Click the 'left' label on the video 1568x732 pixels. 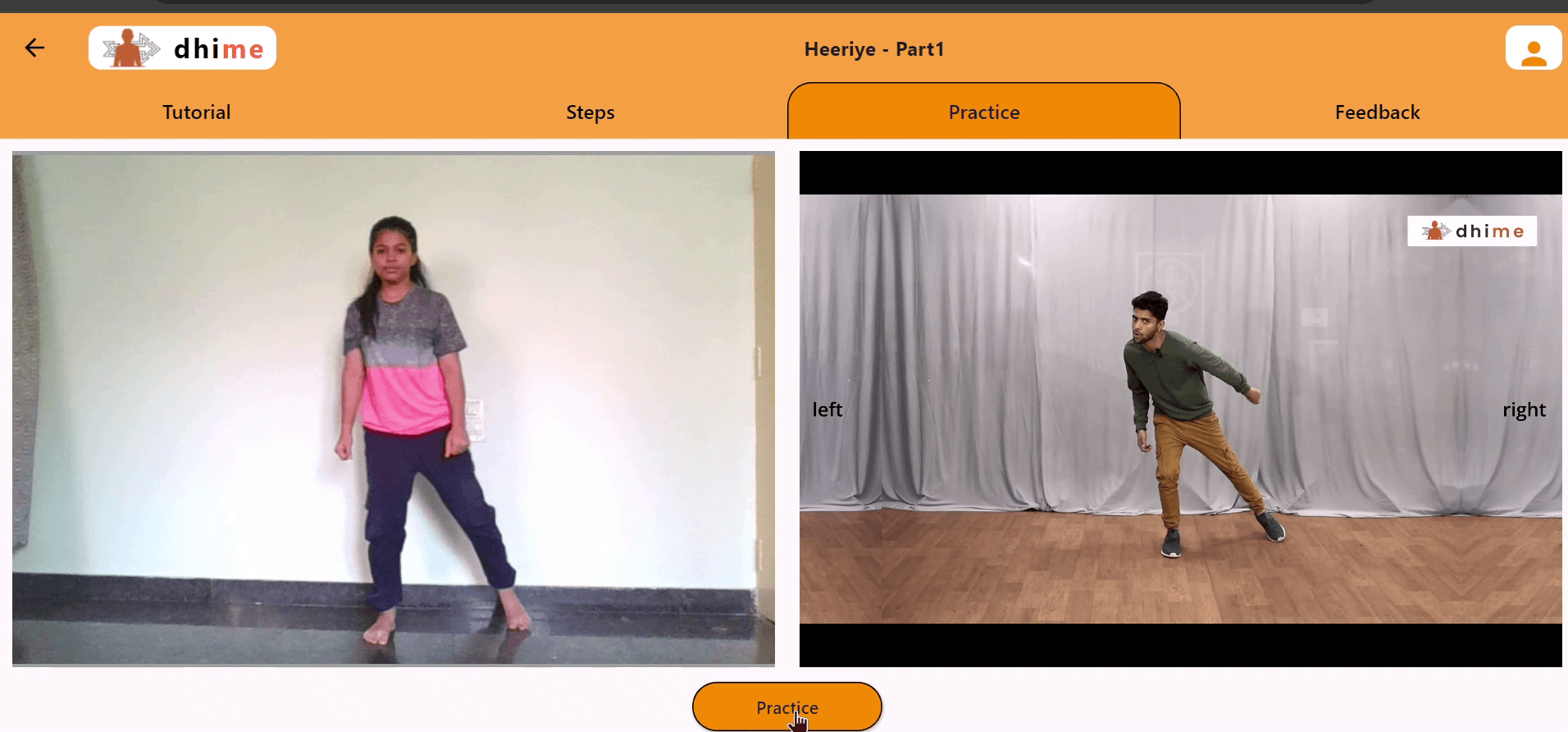(x=827, y=409)
